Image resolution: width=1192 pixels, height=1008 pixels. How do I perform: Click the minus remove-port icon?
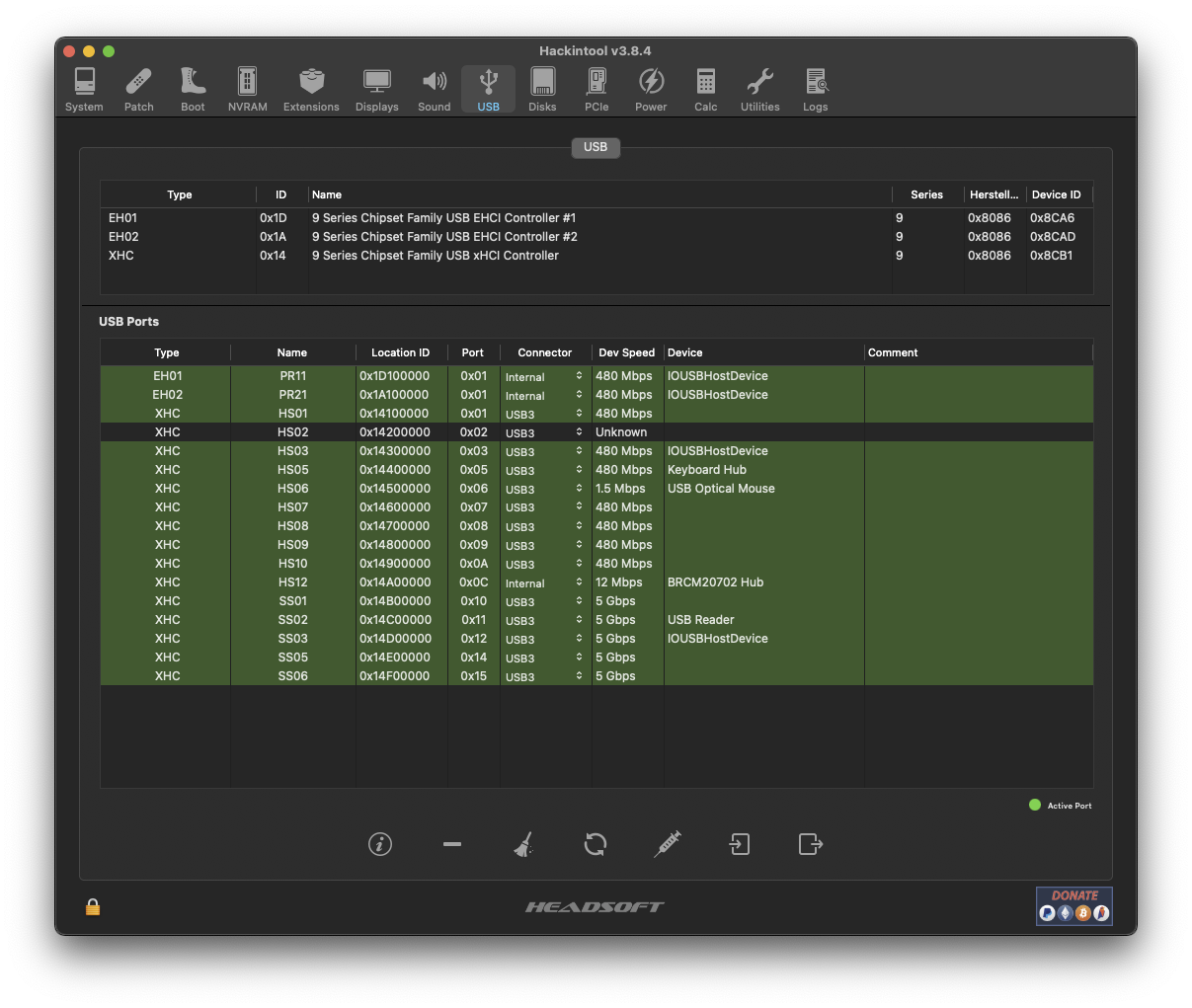click(x=452, y=844)
